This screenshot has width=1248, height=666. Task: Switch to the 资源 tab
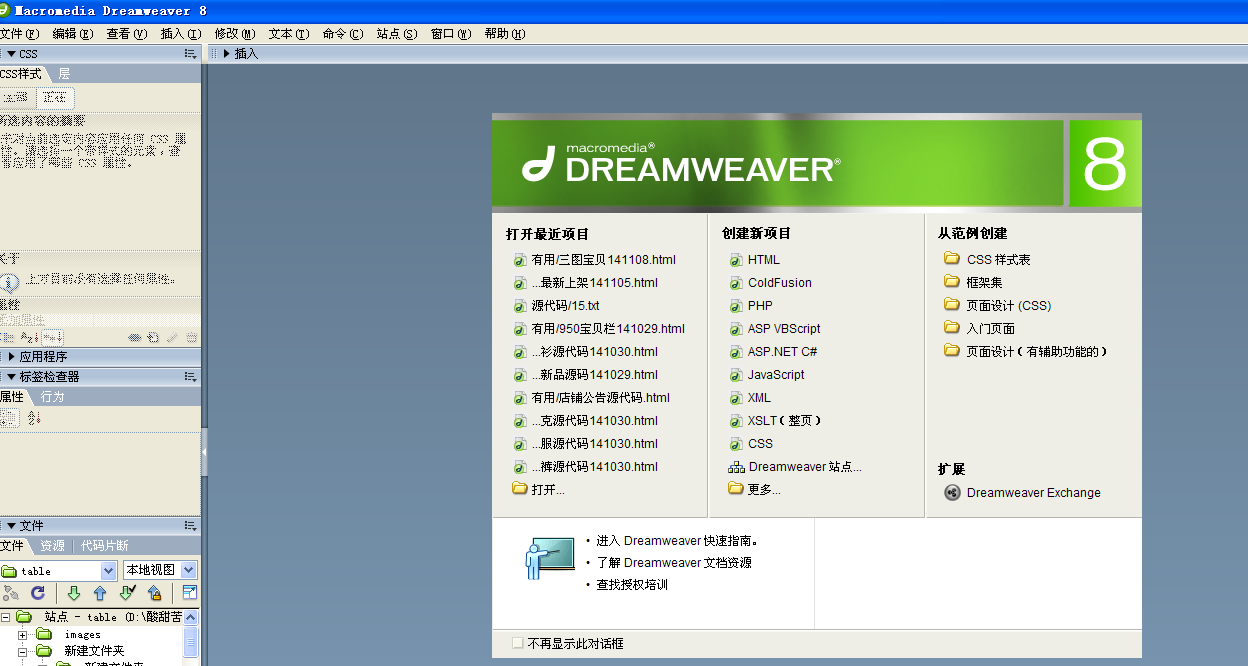pos(52,546)
